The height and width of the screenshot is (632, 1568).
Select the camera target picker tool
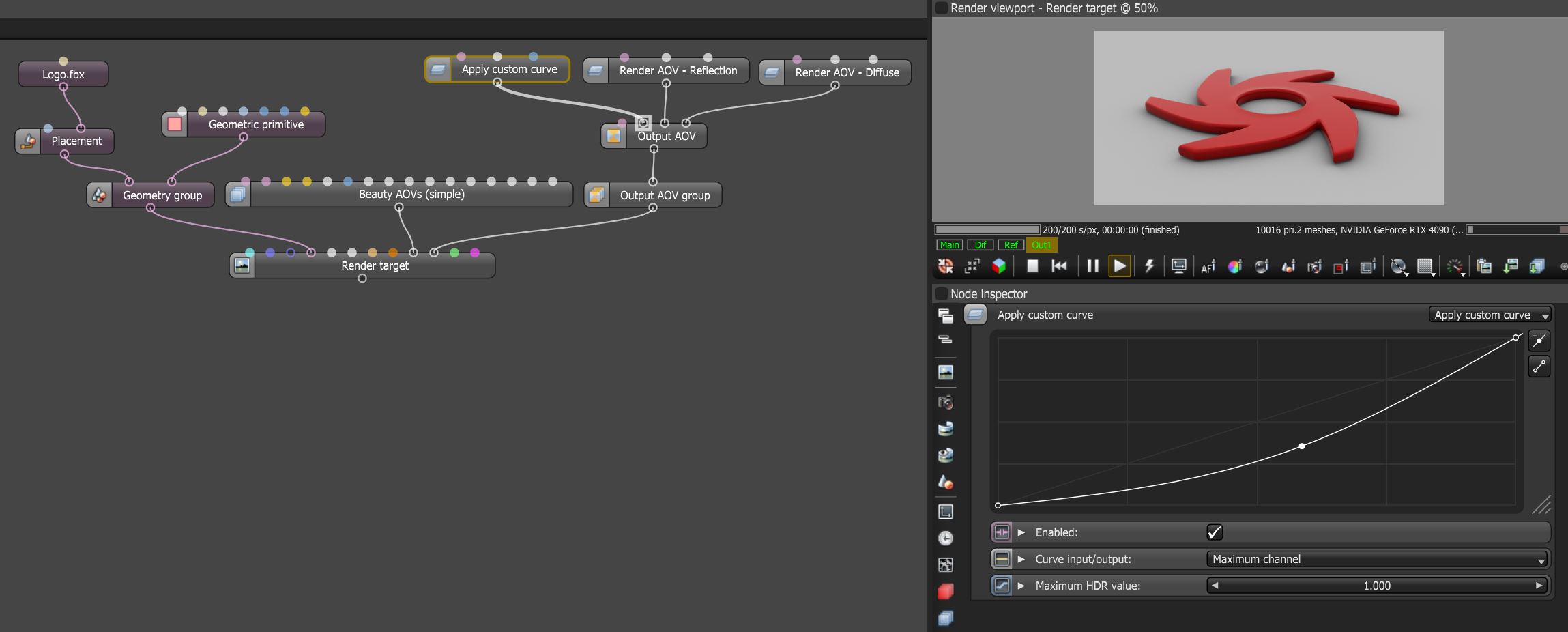point(1314,266)
